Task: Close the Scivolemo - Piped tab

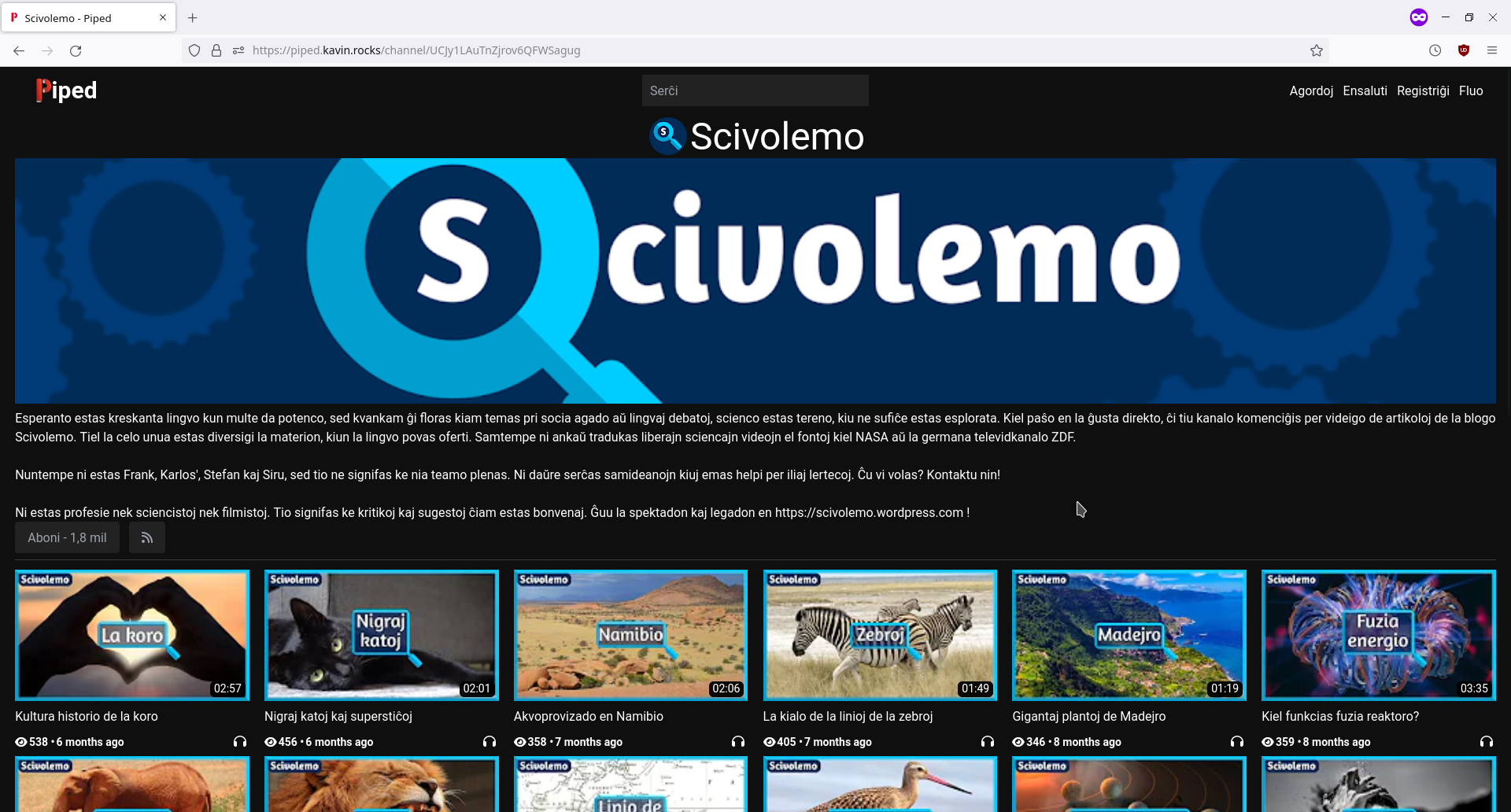Action: (x=163, y=17)
